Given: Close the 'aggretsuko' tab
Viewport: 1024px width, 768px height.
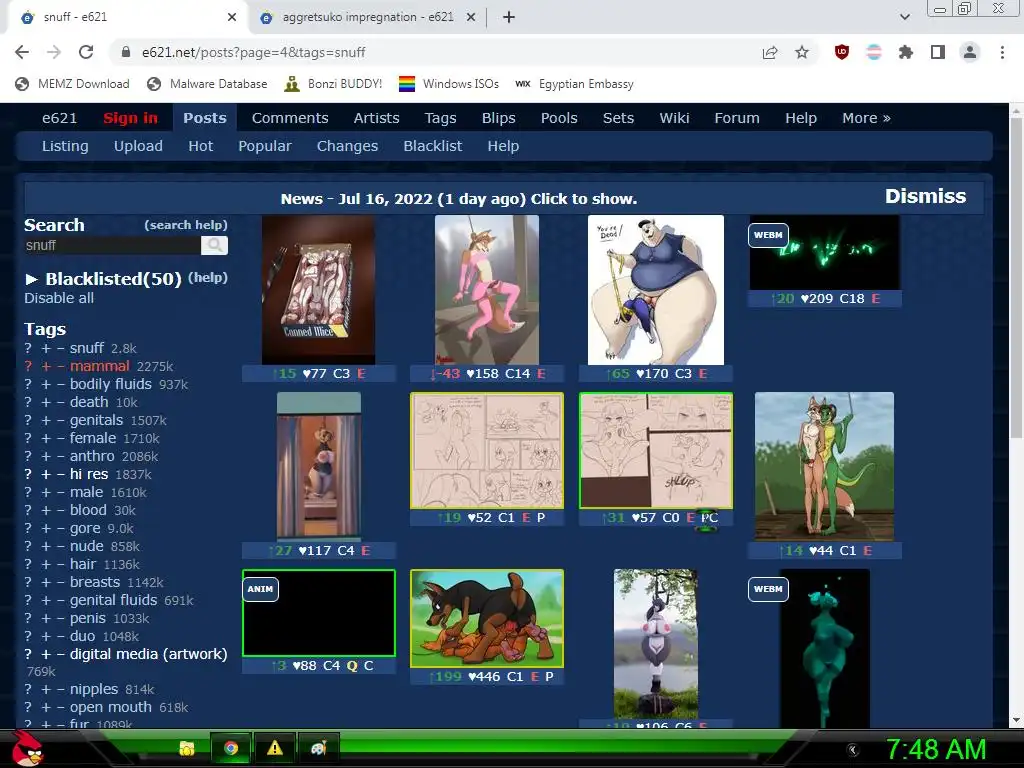Looking at the screenshot, I should pos(471,17).
